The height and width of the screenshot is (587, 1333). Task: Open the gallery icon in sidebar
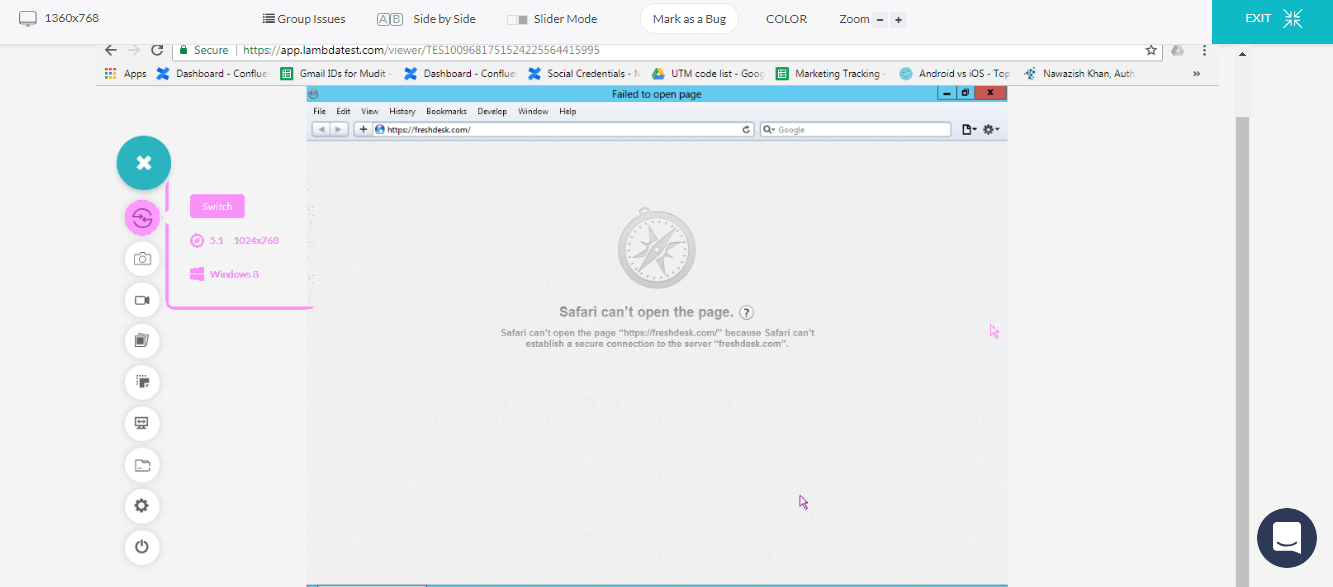point(142,341)
